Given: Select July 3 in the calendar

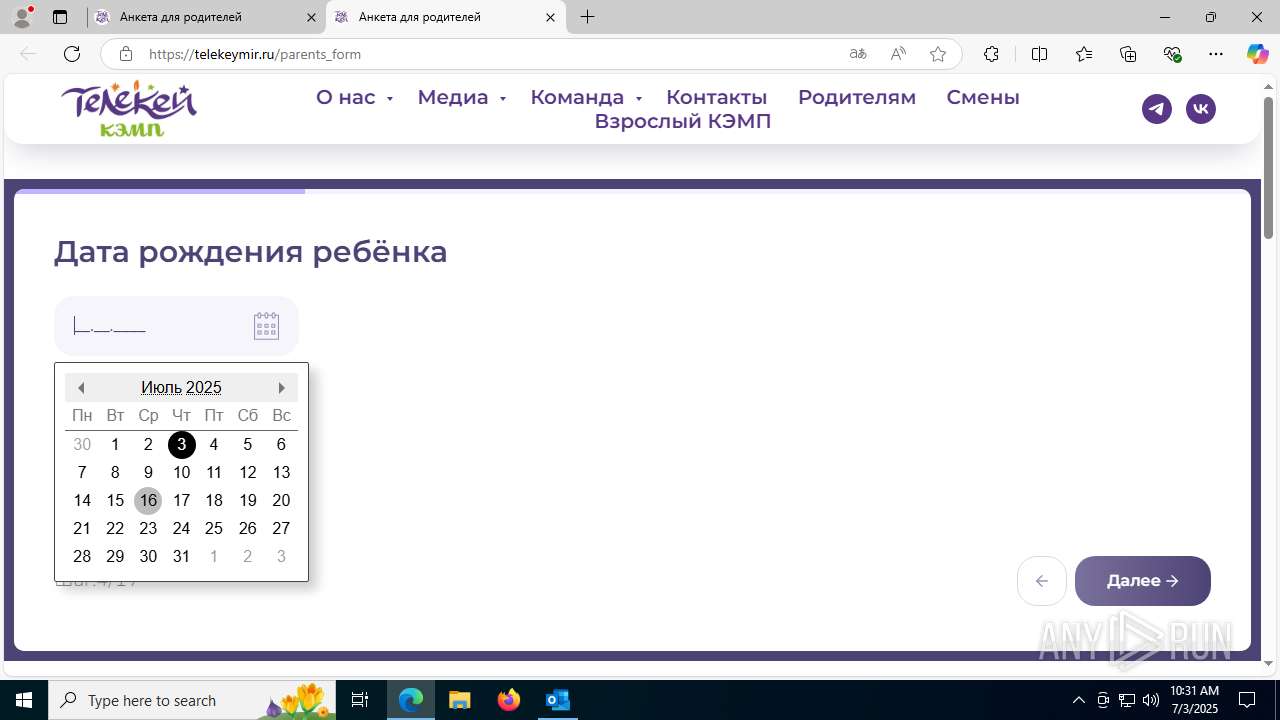Looking at the screenshot, I should pos(181,445).
